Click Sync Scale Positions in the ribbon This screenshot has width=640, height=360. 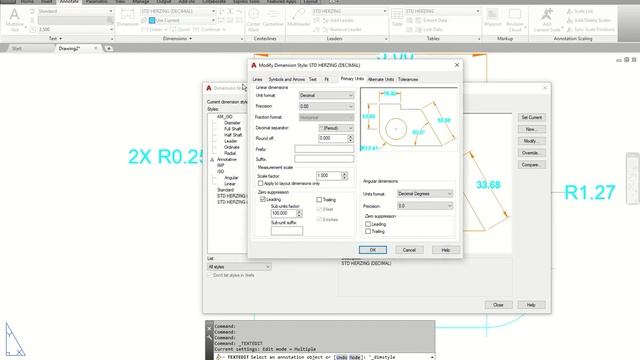coord(591,29)
